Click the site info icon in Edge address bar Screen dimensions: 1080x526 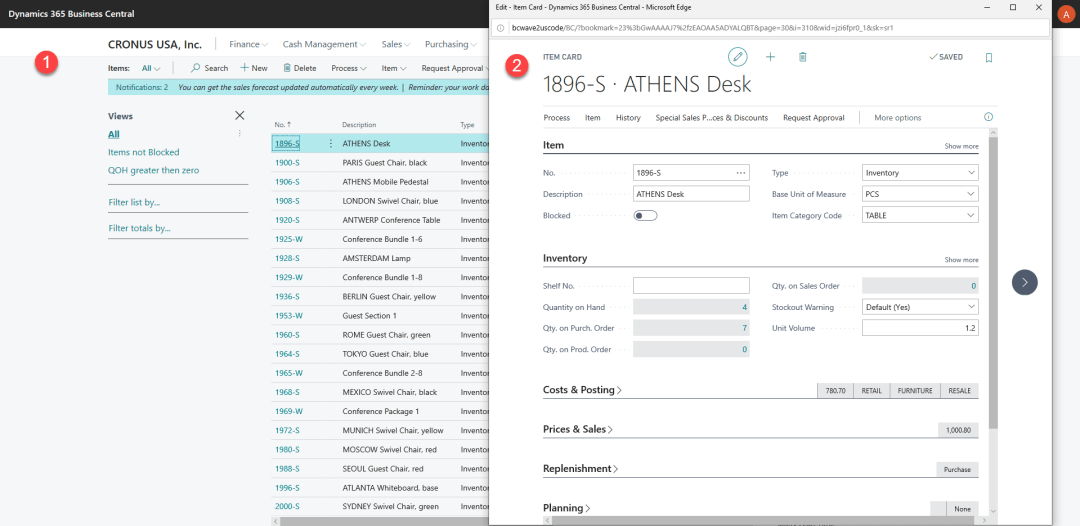(500, 28)
